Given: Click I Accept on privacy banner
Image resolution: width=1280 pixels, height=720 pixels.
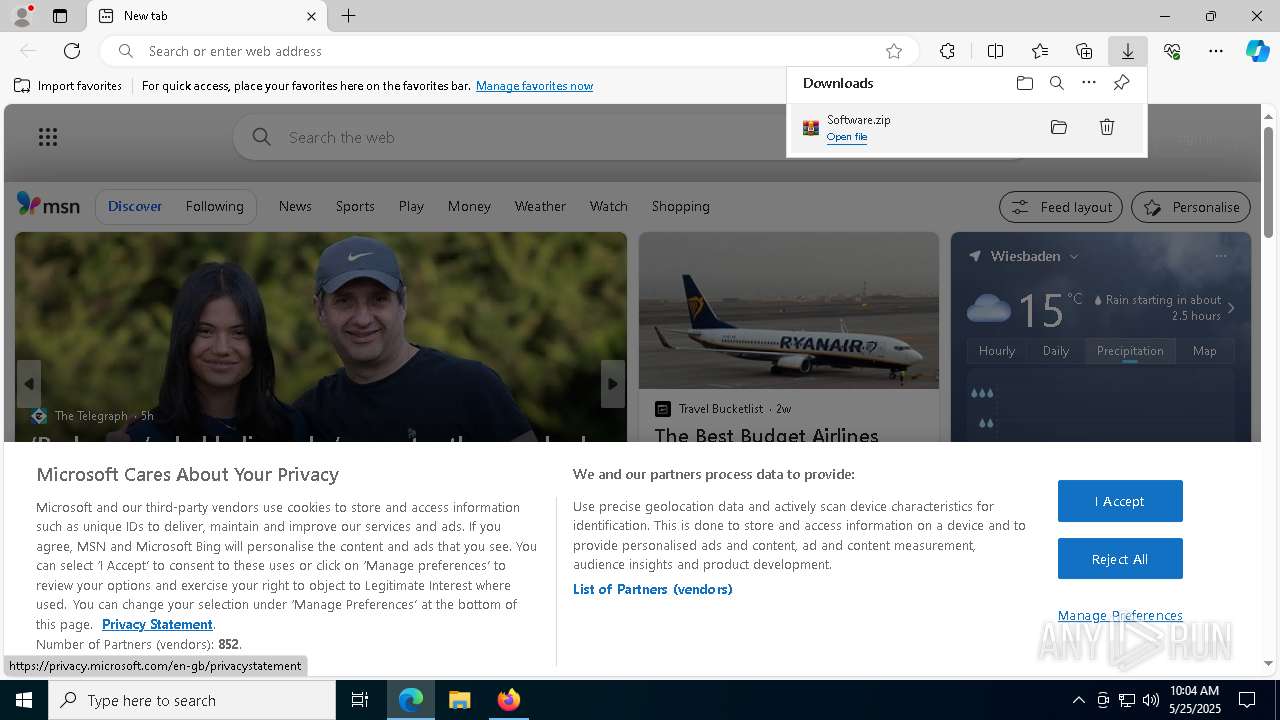Looking at the screenshot, I should click(x=1120, y=501).
